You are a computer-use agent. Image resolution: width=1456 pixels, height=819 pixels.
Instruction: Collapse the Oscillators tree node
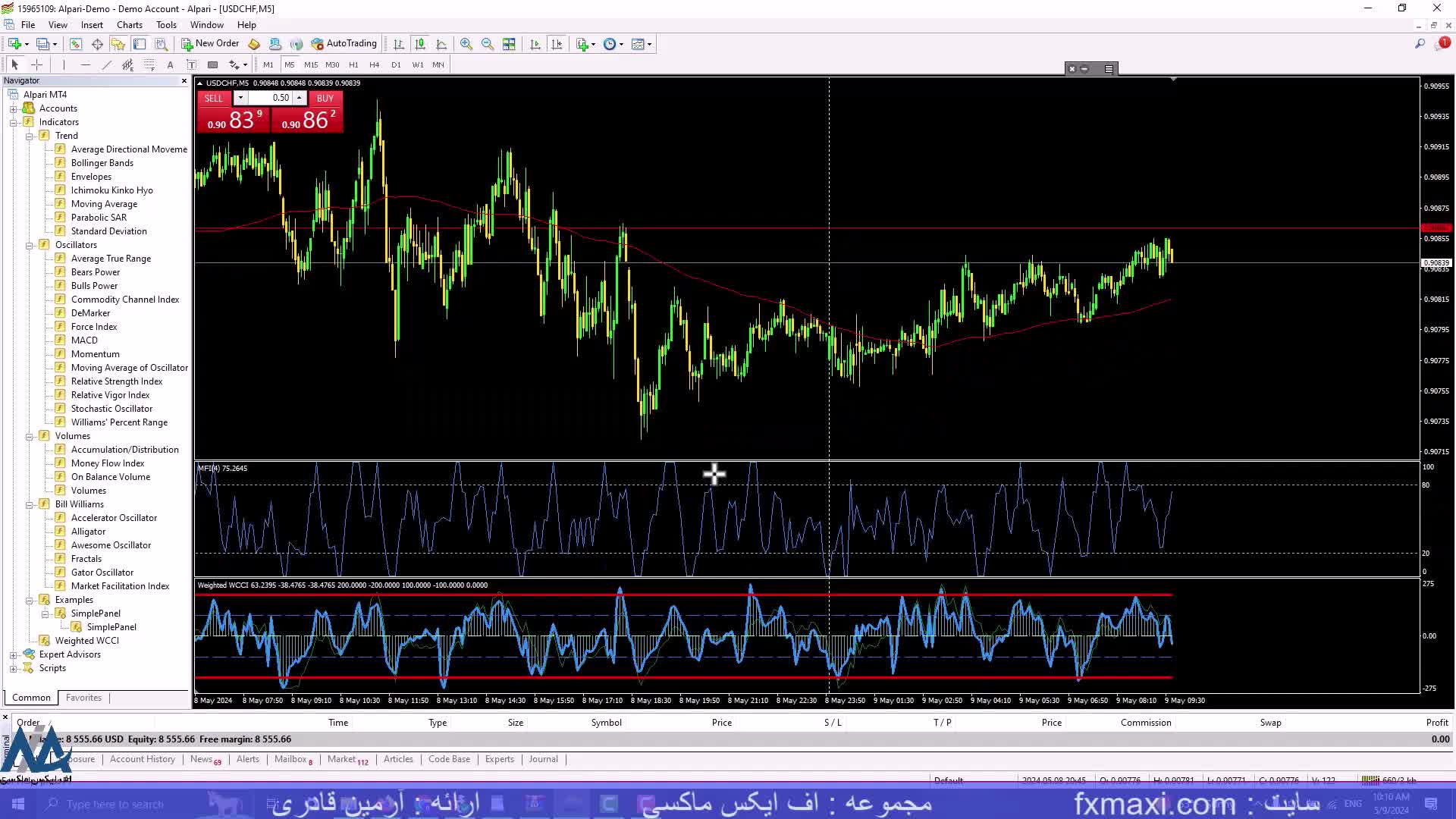pyautogui.click(x=30, y=245)
